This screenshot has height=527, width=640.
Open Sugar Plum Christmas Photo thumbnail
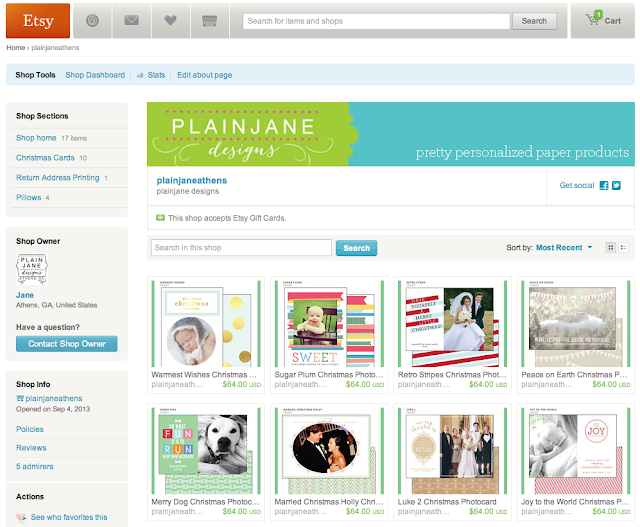tap(329, 323)
